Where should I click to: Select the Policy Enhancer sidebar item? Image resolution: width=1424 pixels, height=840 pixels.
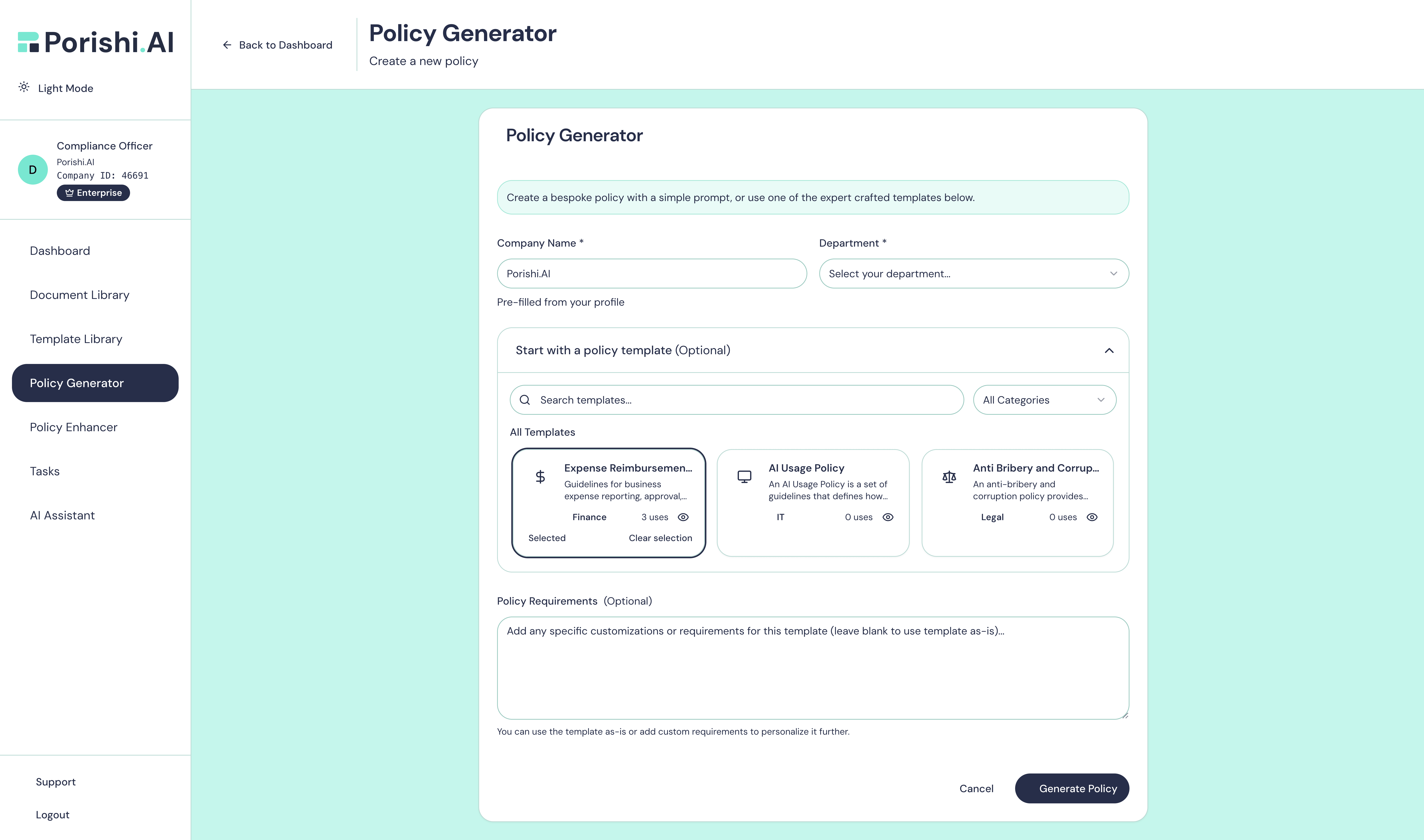[74, 427]
